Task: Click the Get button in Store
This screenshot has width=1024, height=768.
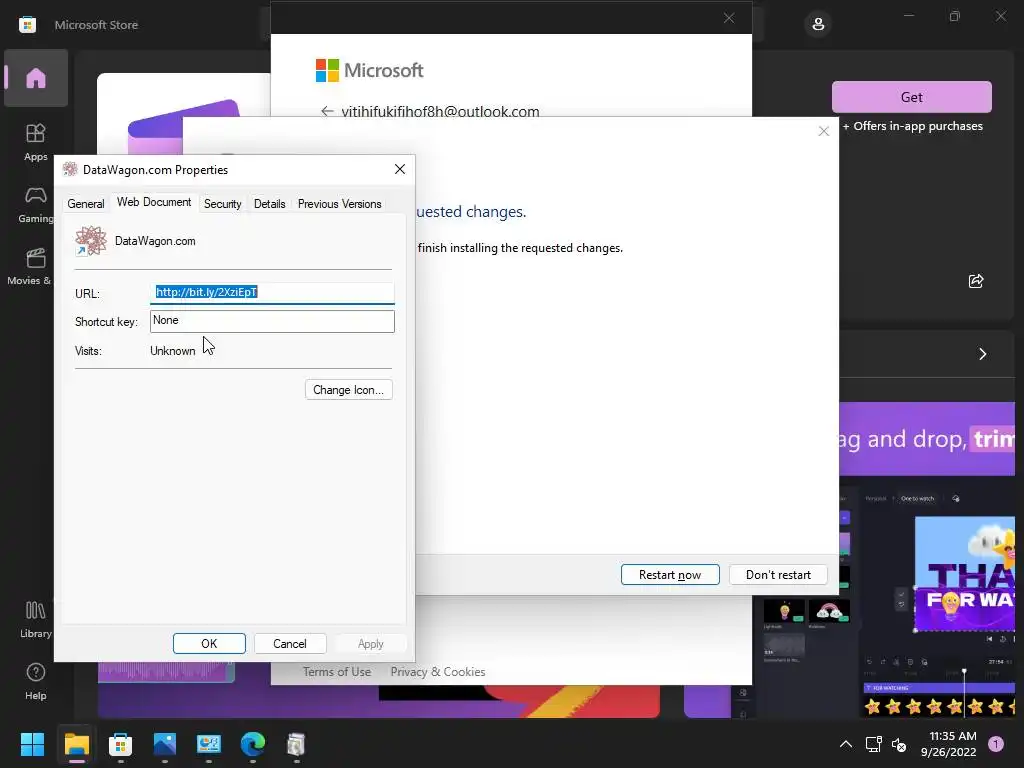Action: pyautogui.click(x=912, y=97)
